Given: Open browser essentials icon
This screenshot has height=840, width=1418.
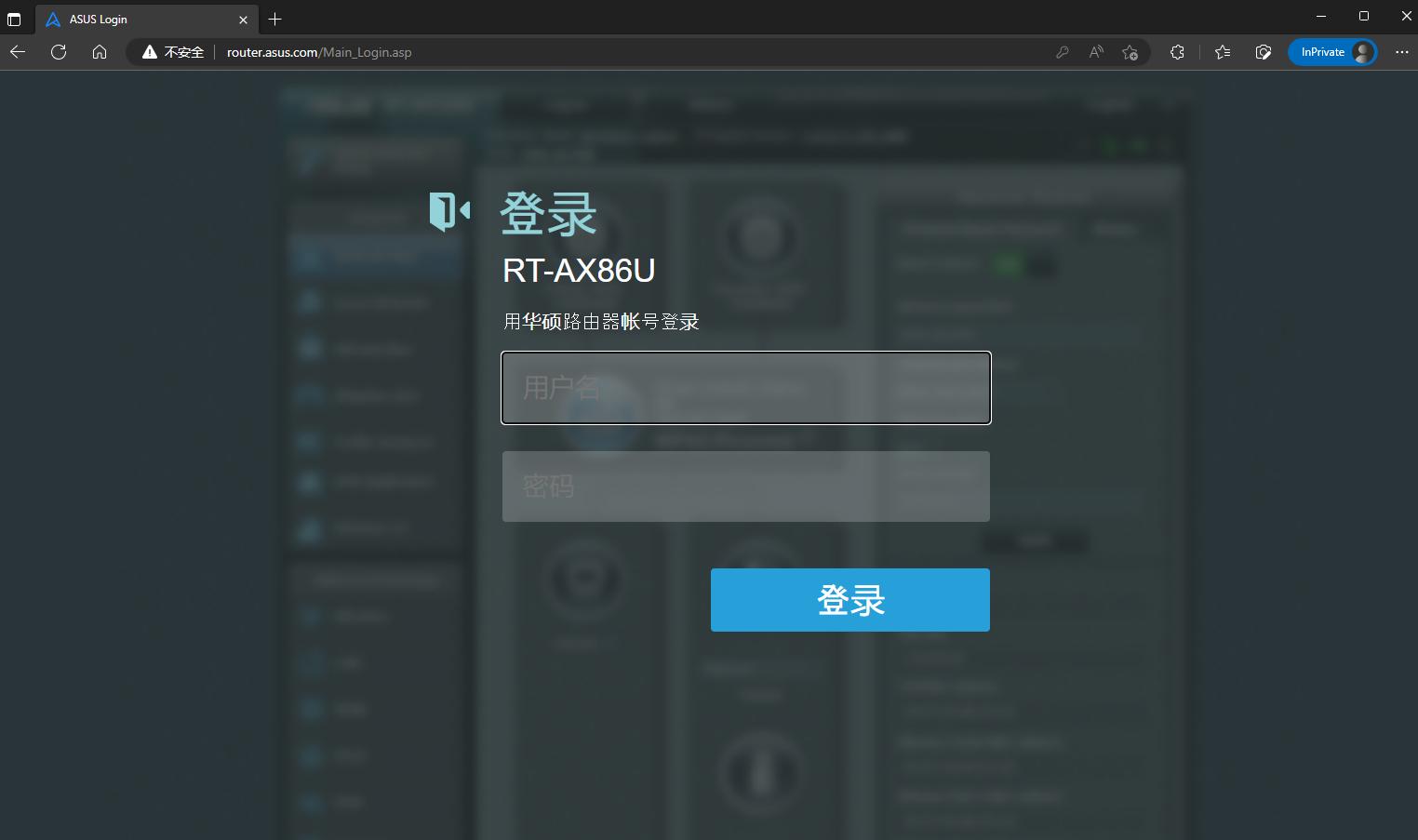Looking at the screenshot, I should pos(1264,52).
